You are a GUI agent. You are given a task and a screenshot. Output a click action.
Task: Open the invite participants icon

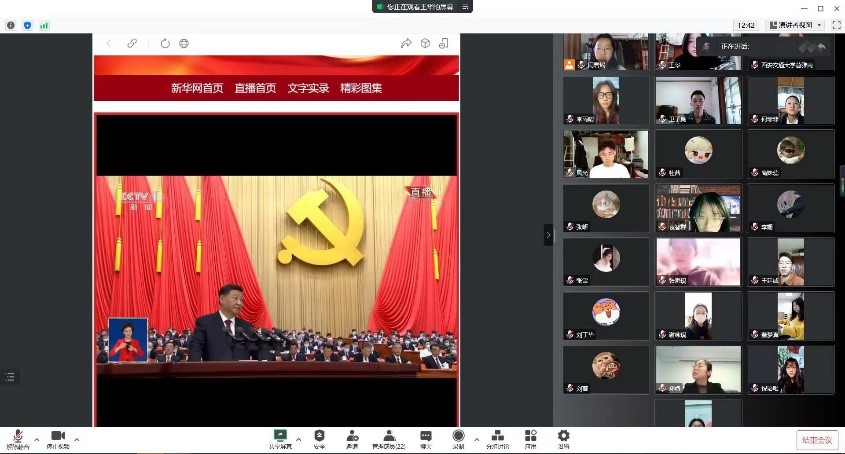pos(352,436)
